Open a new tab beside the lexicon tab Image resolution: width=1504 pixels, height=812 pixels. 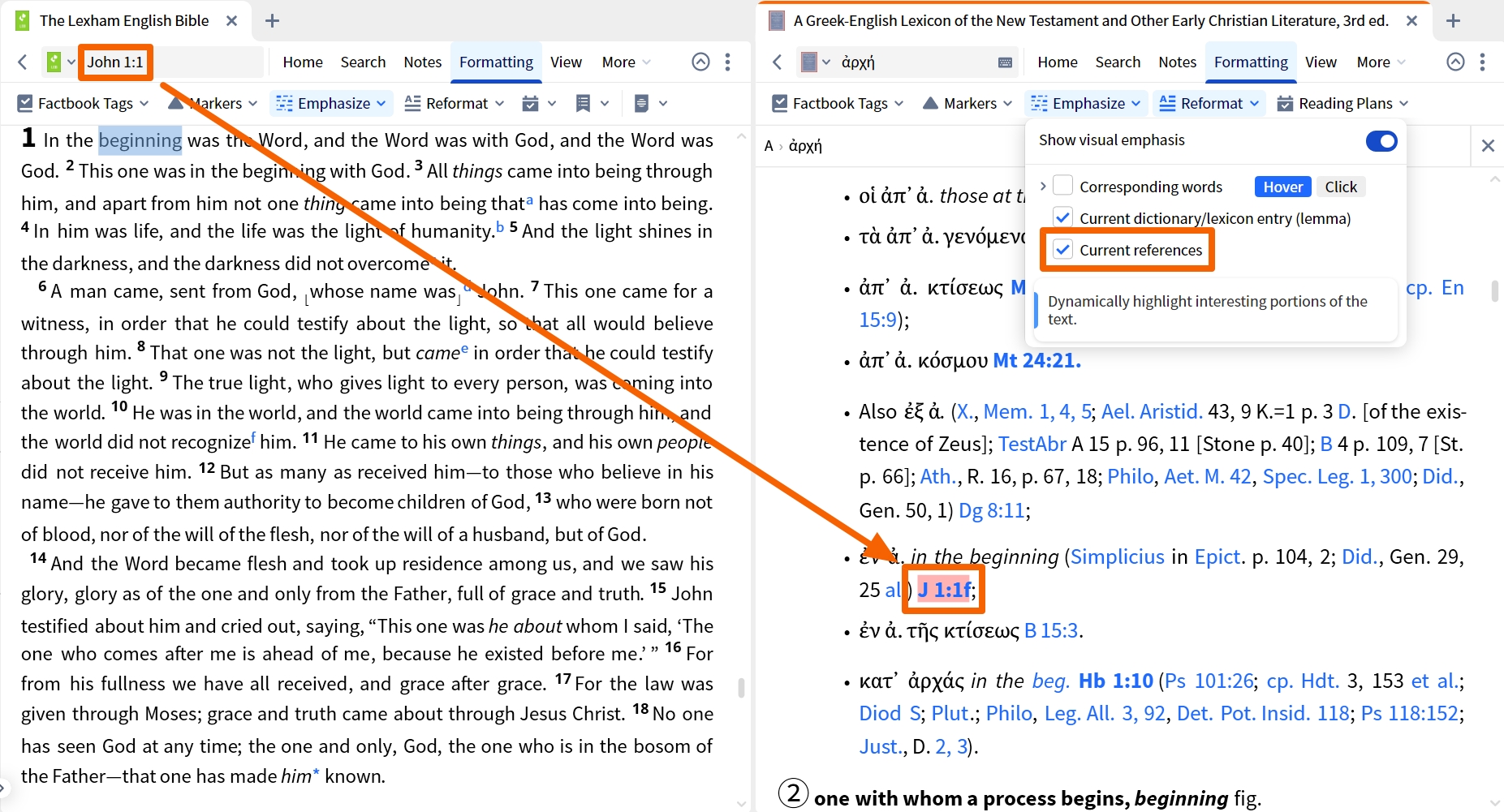tap(1453, 21)
